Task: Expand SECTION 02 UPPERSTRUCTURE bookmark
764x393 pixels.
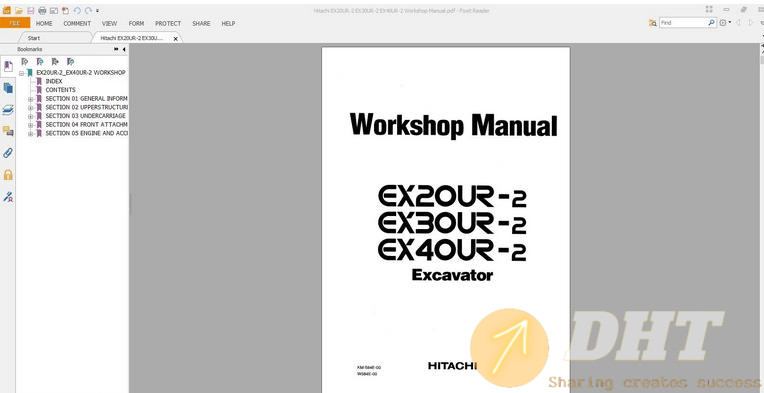Action: click(31, 108)
